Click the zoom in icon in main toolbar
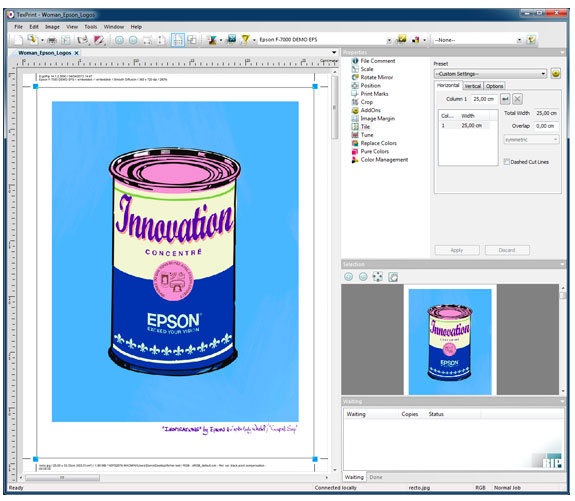 [x=119, y=40]
